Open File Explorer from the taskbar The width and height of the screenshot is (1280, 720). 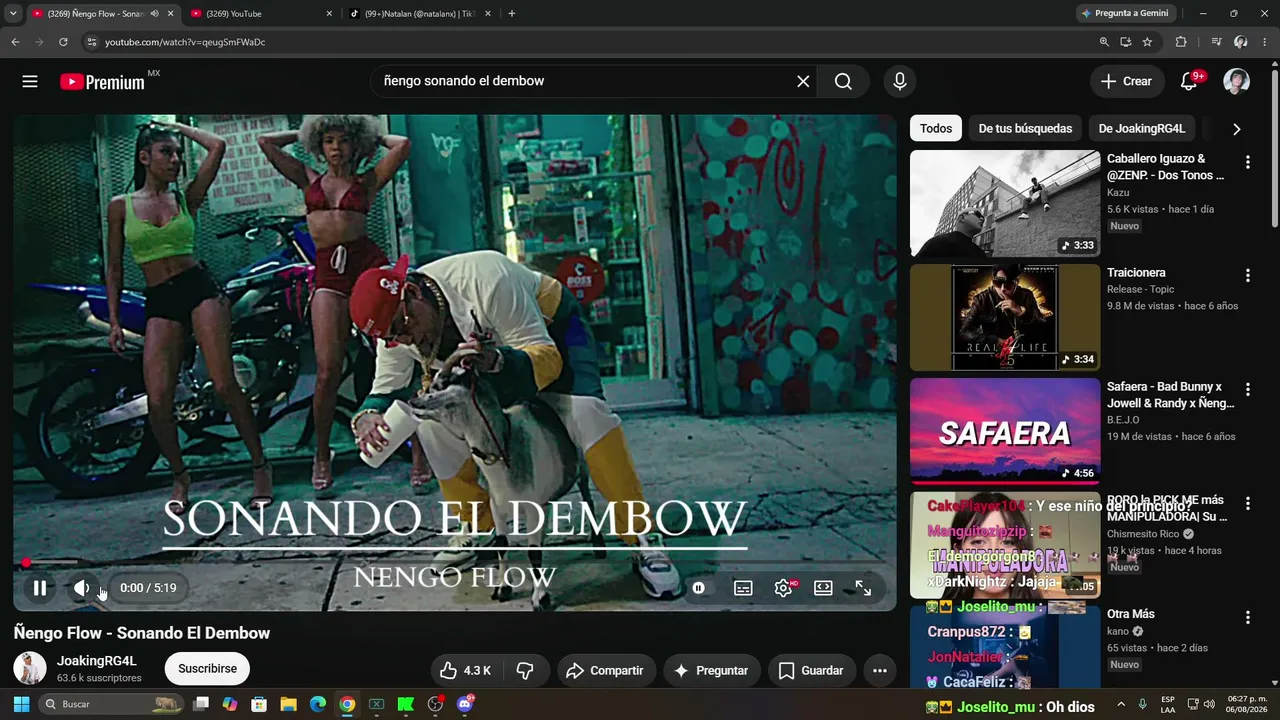click(x=289, y=704)
